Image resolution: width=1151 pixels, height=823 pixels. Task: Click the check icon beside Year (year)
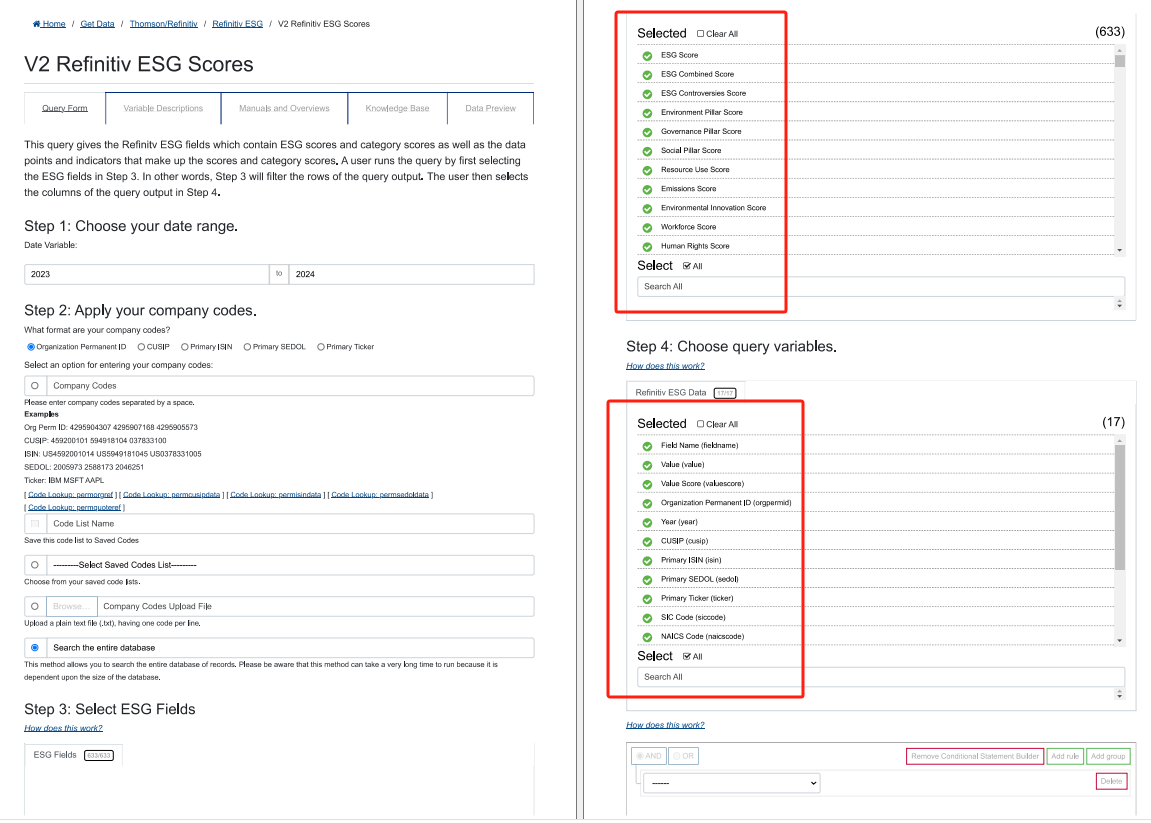pyautogui.click(x=647, y=523)
